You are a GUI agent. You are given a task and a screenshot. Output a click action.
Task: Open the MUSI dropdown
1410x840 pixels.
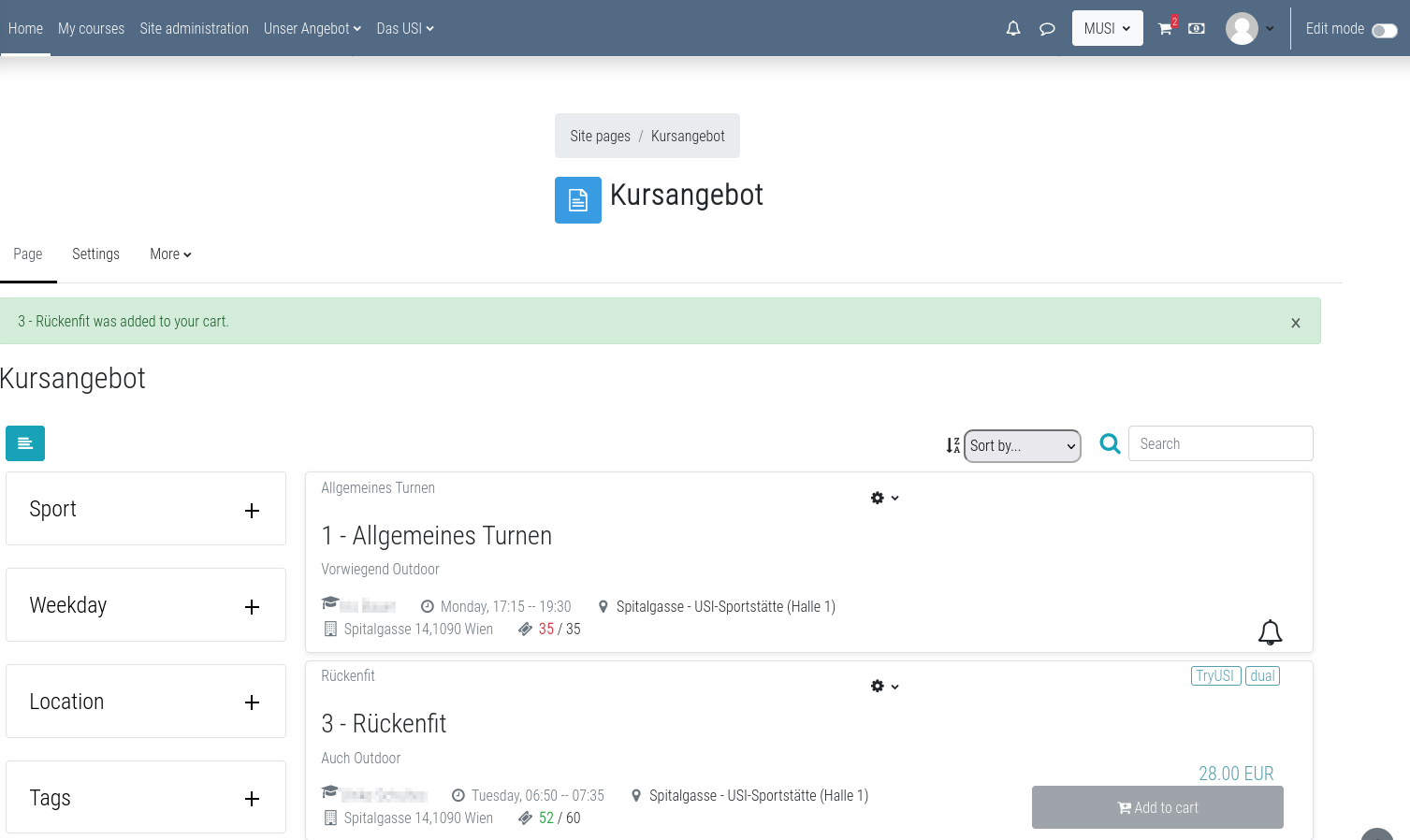tap(1107, 29)
